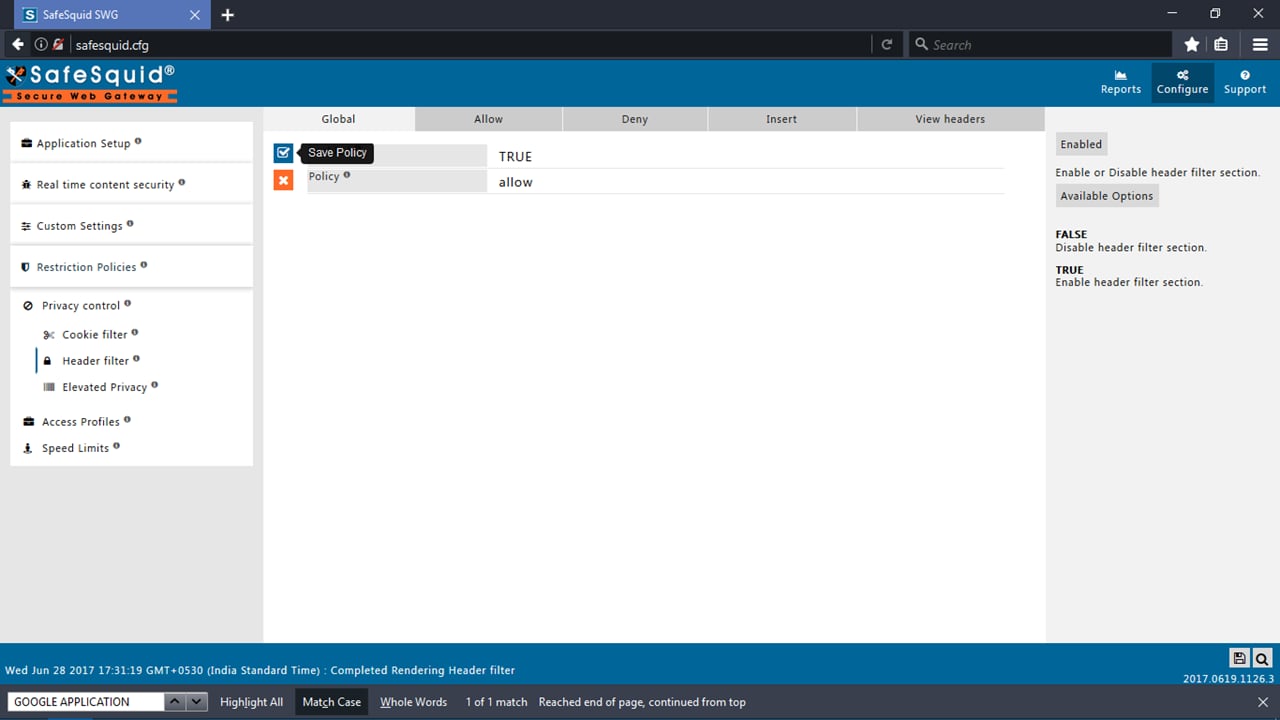Click info icon next to Policy field
The width and height of the screenshot is (1280, 720).
tap(347, 175)
